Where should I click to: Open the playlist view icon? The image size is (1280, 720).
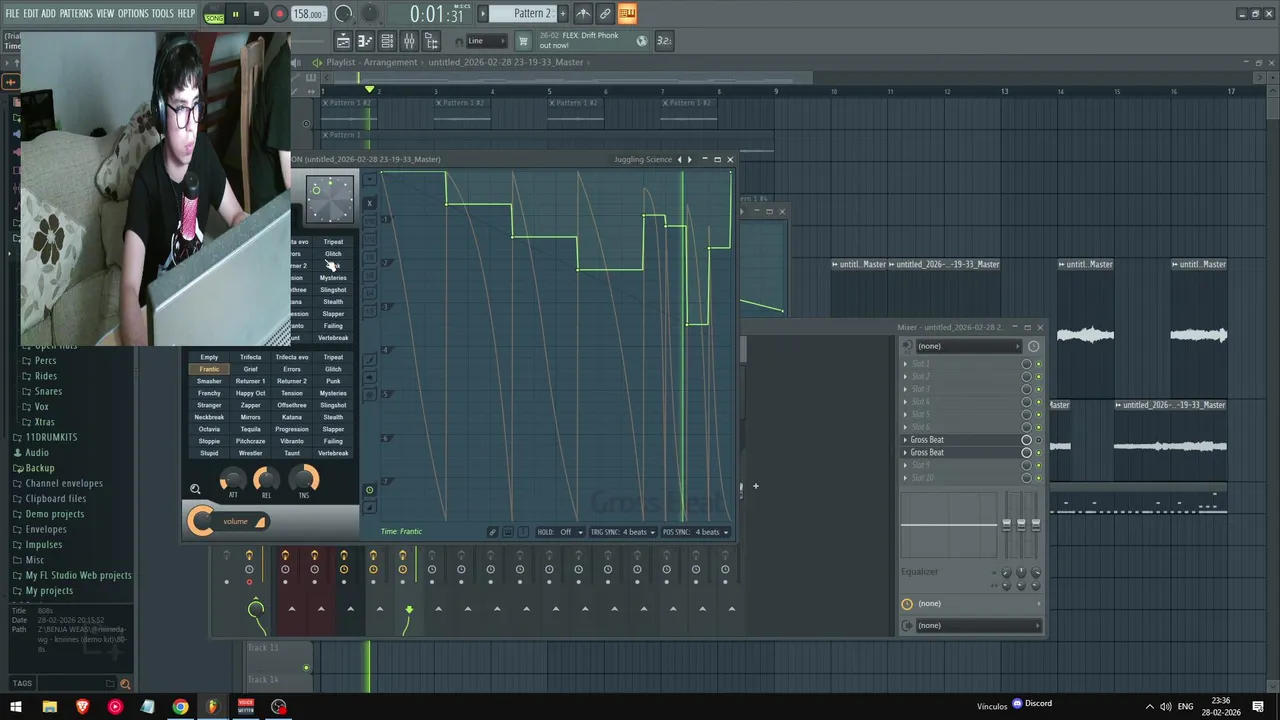343,41
